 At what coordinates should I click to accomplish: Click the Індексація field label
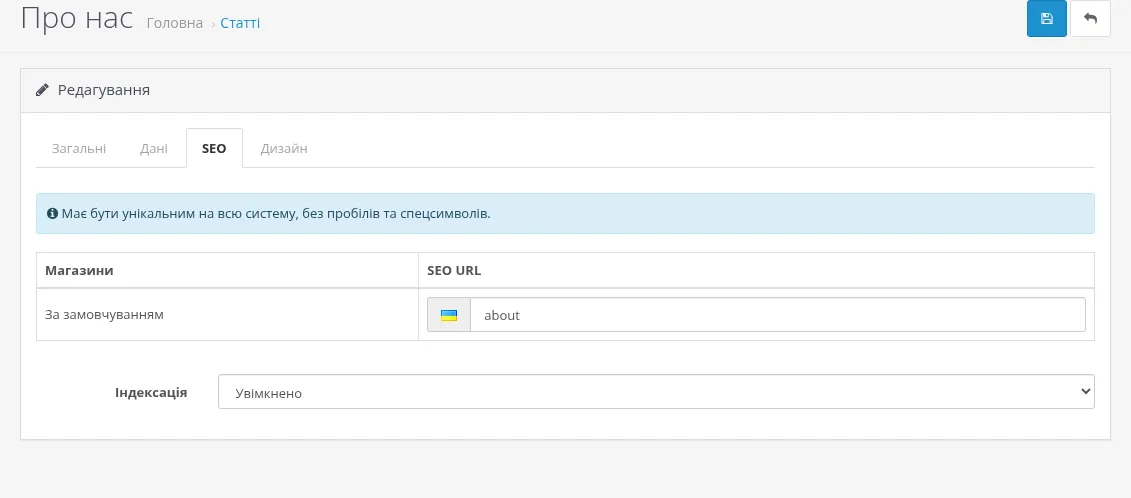[151, 393]
